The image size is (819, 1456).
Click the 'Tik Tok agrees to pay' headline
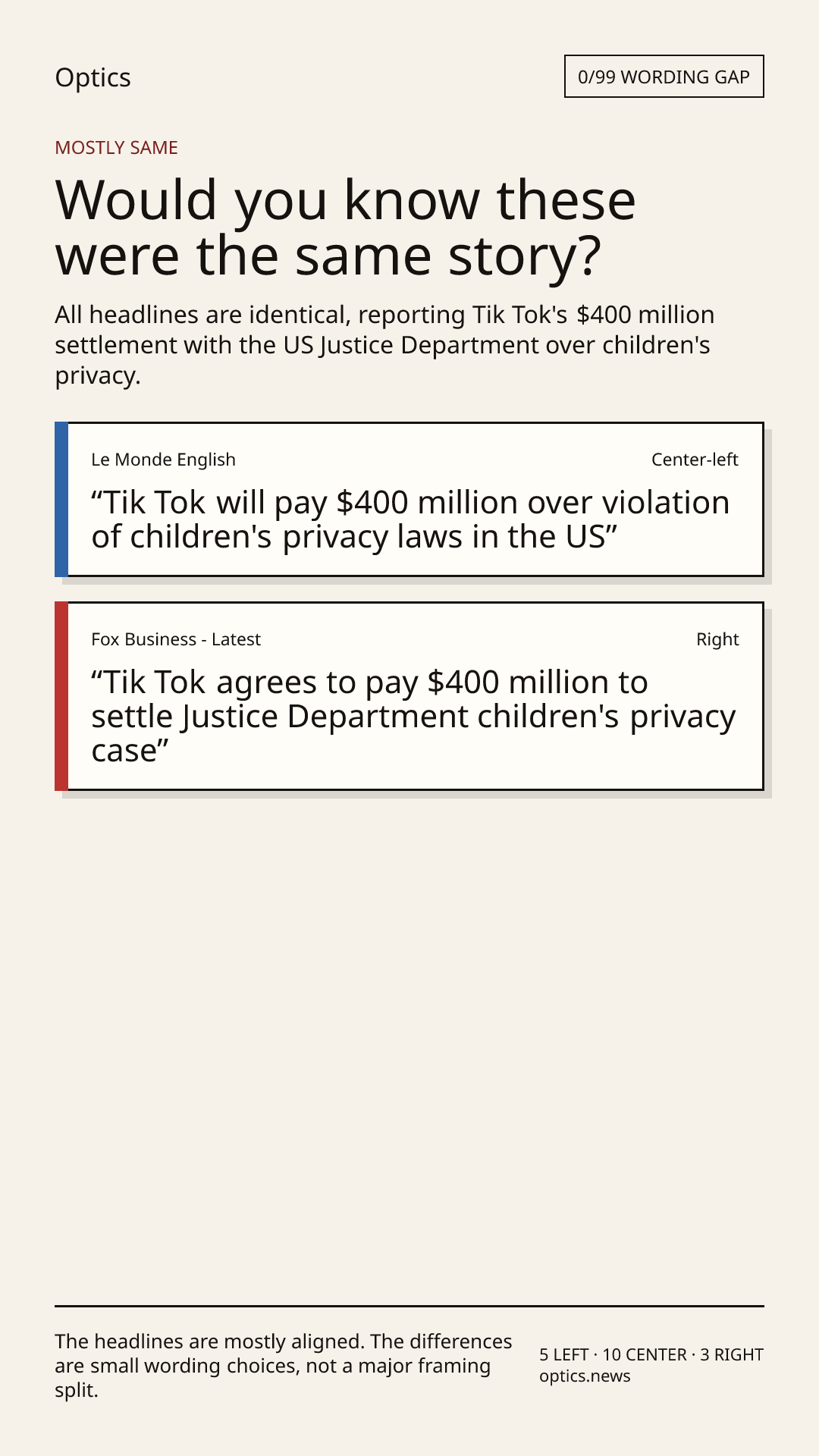tap(413, 717)
